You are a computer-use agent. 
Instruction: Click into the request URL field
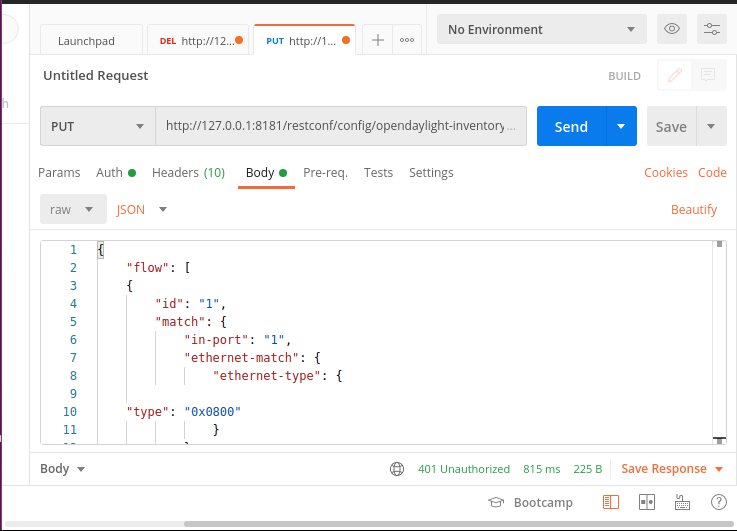point(341,127)
